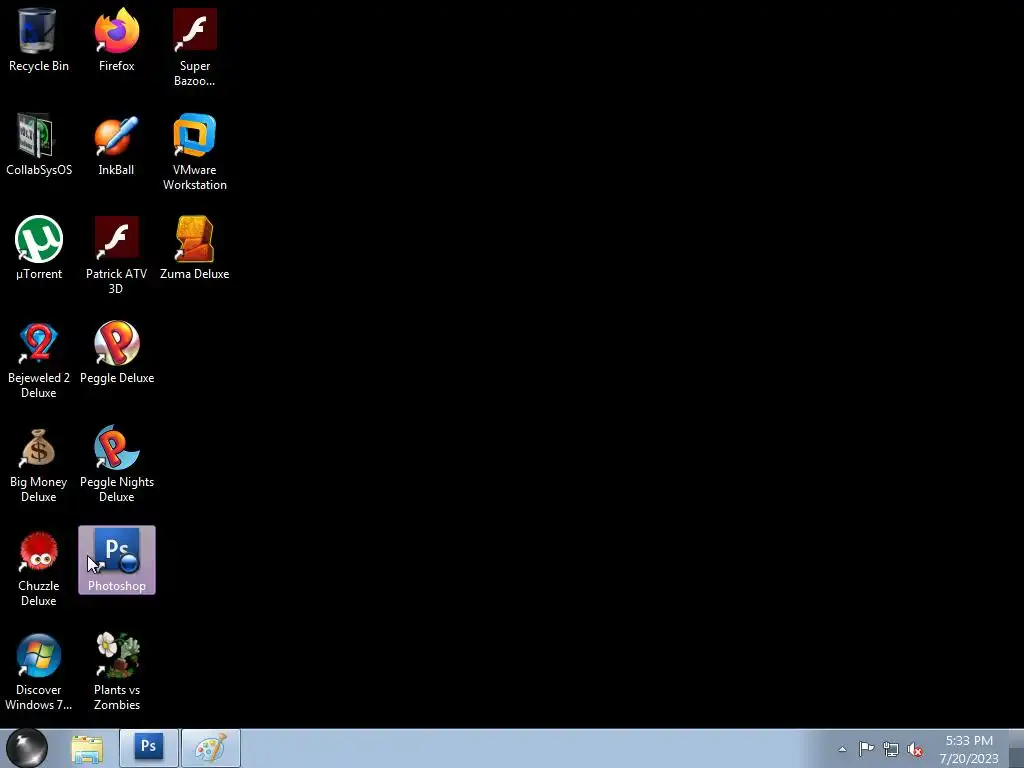Open the clock showing 5:33 PM
Screen dimensions: 1024x768
pos(969,749)
